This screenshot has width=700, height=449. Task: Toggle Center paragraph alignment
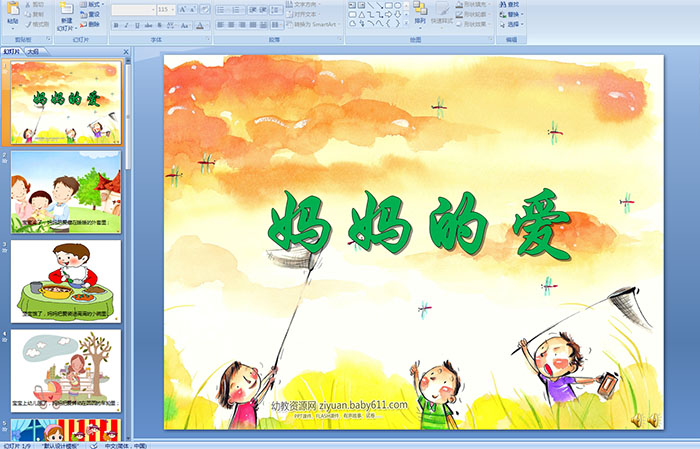tap(231, 25)
